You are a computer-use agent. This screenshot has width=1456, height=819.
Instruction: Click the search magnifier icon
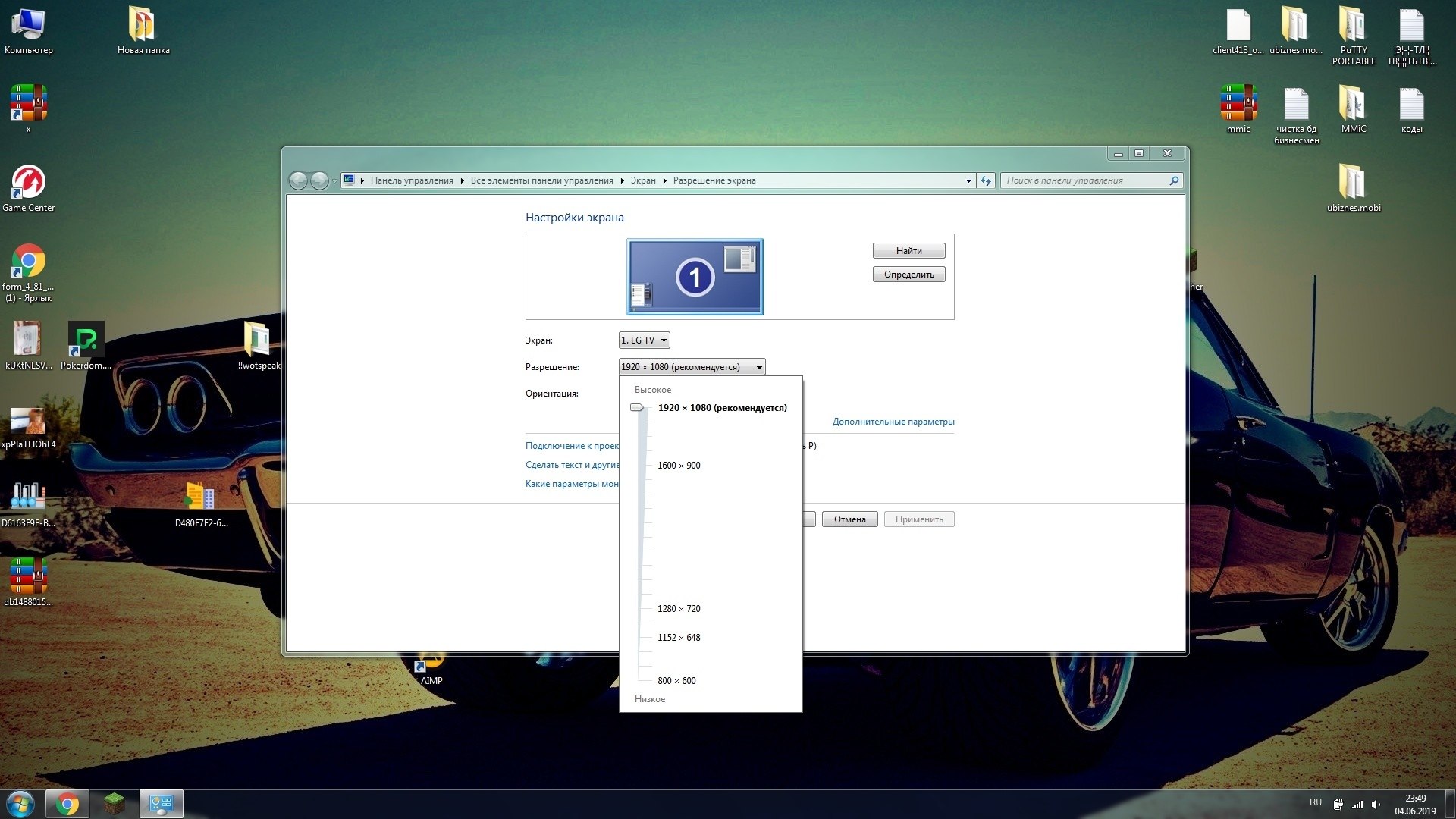(x=1174, y=180)
